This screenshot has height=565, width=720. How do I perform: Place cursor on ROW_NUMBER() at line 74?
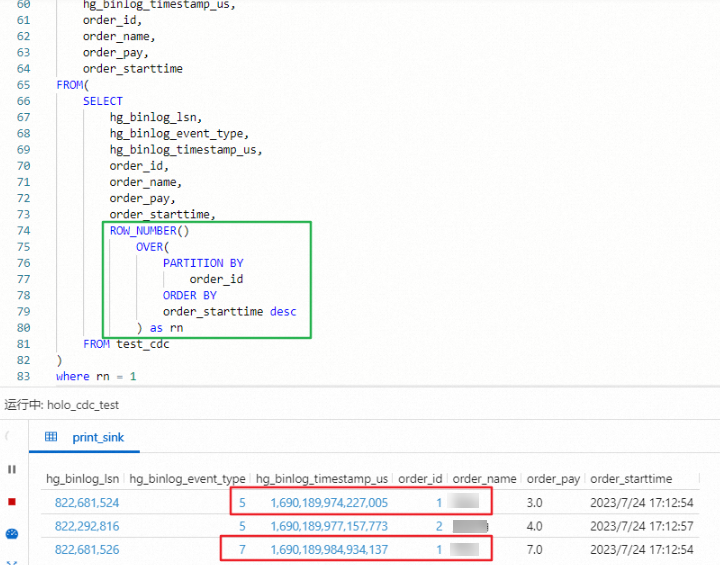pos(149,231)
